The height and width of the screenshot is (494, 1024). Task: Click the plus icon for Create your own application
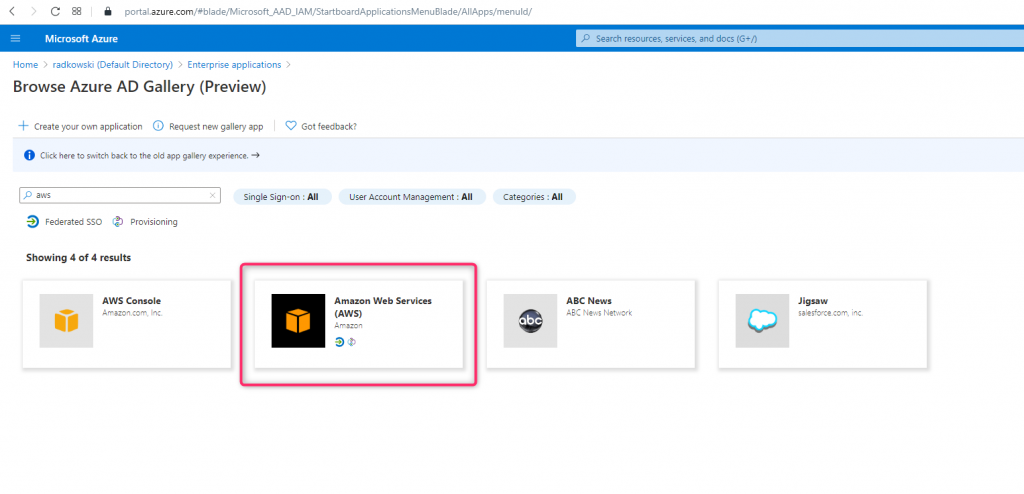click(23, 125)
